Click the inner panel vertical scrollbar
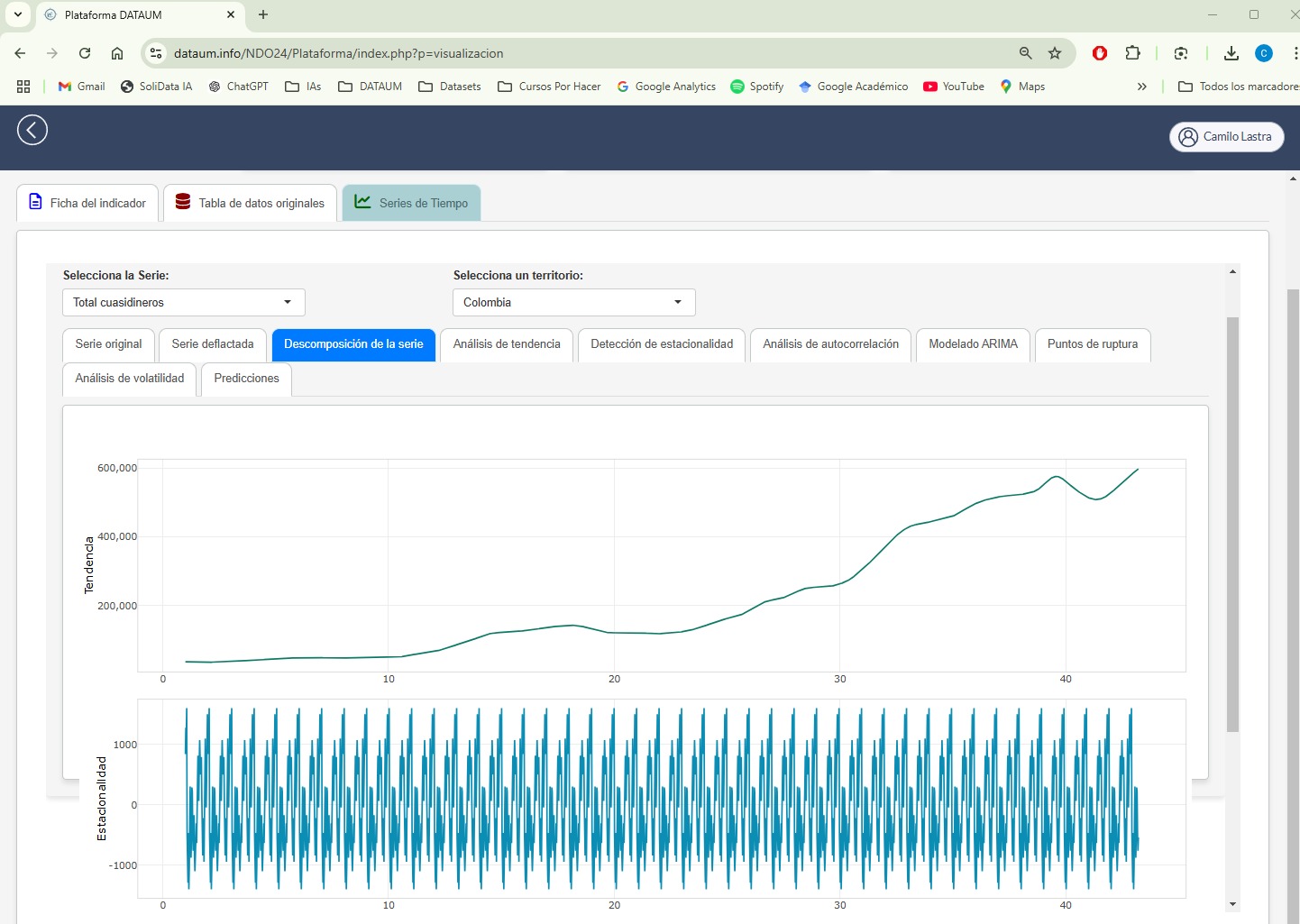Screen dimensions: 1300x924 point(1232,523)
